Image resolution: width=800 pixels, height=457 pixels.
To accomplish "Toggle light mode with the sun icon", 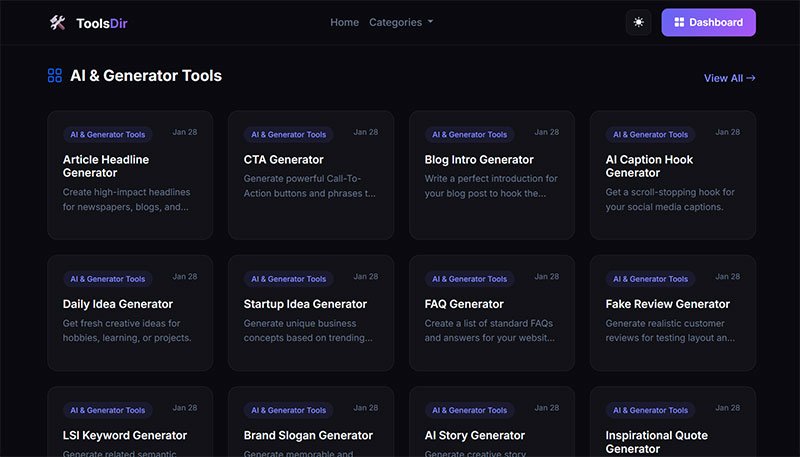I will coord(638,22).
